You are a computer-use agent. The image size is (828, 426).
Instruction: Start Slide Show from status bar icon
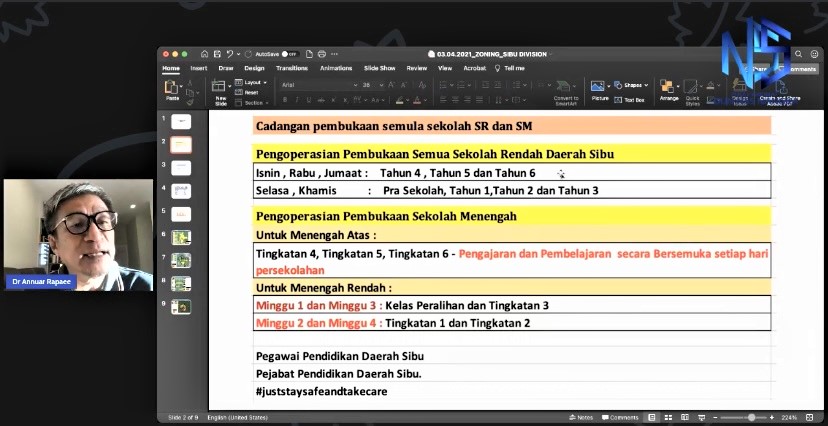click(x=701, y=418)
